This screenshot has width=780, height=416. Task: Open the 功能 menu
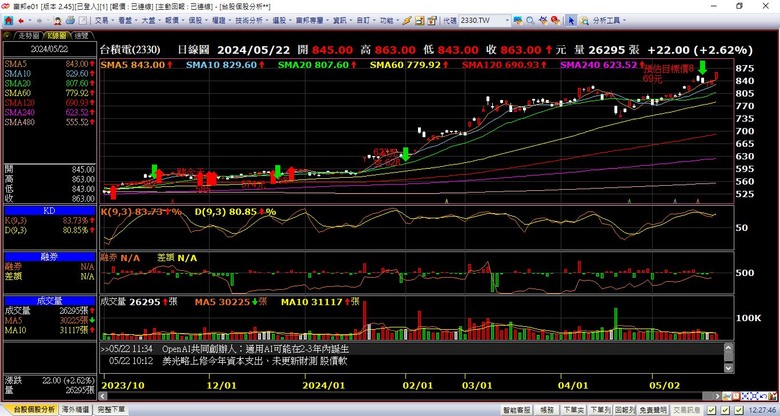[389, 21]
